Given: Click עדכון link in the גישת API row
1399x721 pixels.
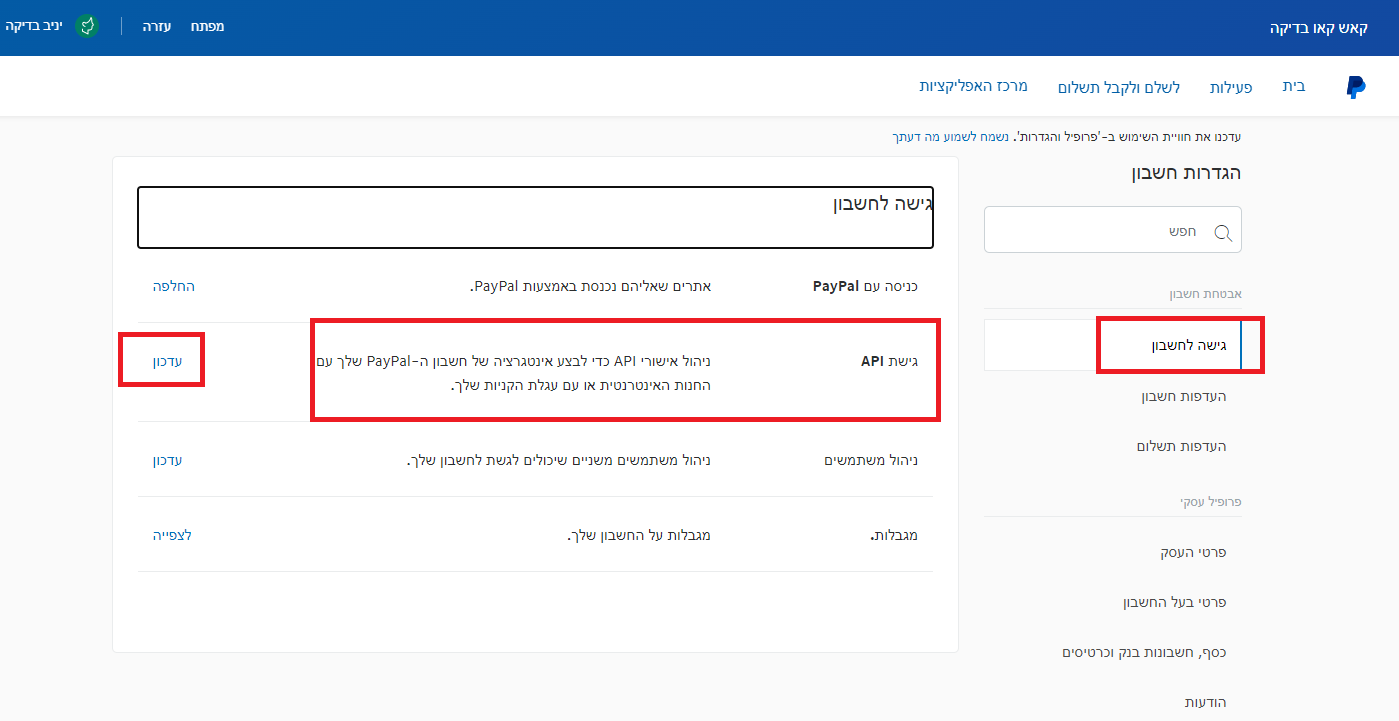Looking at the screenshot, I should [x=168, y=360].
